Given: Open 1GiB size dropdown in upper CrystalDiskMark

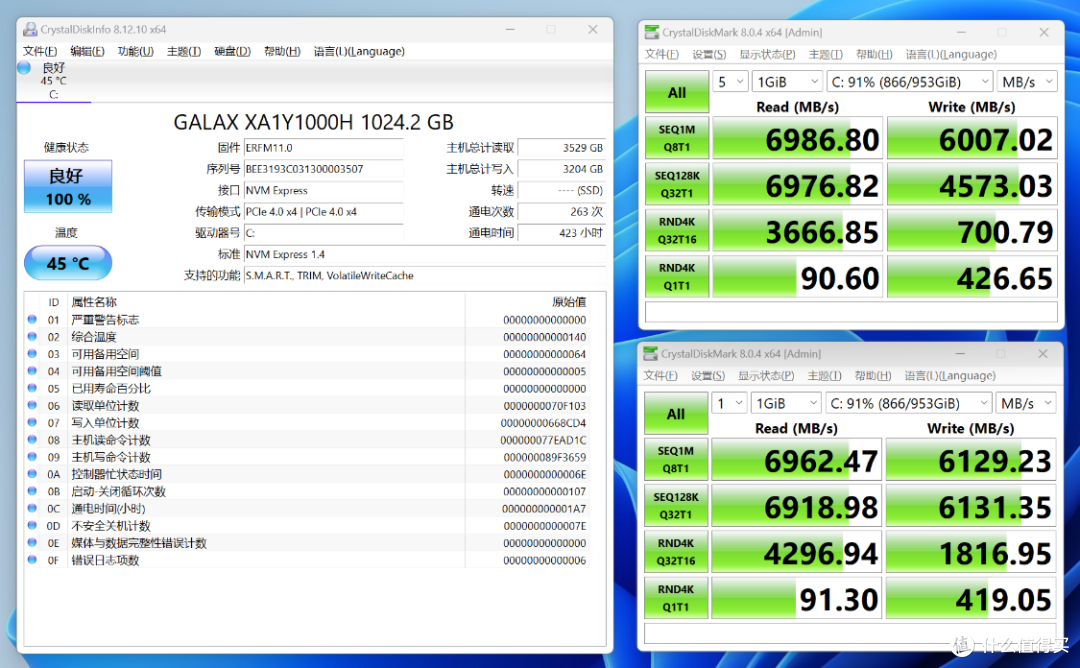Looking at the screenshot, I should (x=787, y=82).
